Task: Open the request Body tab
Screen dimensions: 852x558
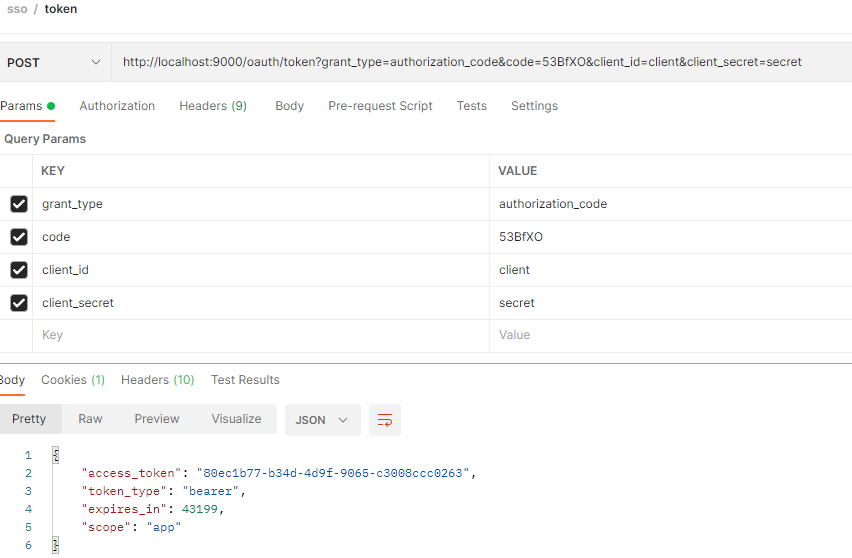Action: [x=289, y=106]
